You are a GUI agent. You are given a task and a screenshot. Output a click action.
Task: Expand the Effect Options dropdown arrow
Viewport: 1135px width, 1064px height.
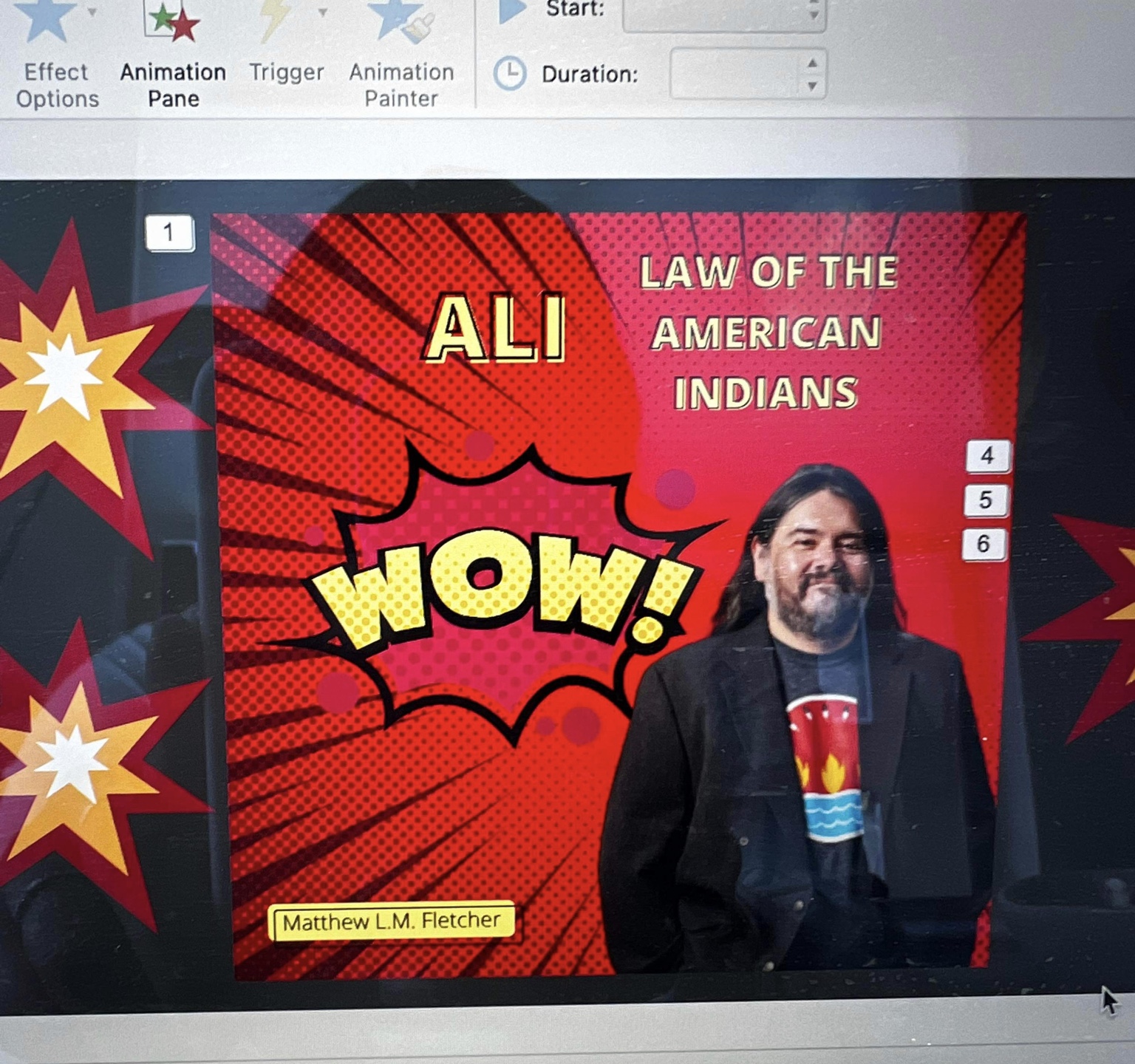click(x=92, y=12)
